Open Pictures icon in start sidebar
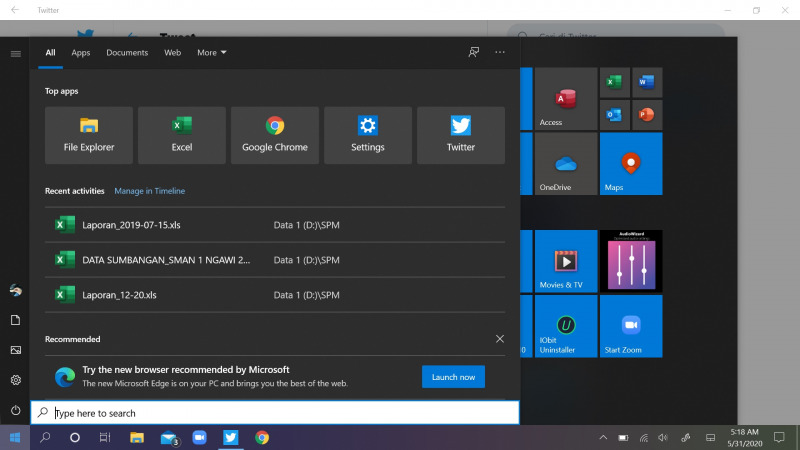This screenshot has width=800, height=450. tap(16, 350)
